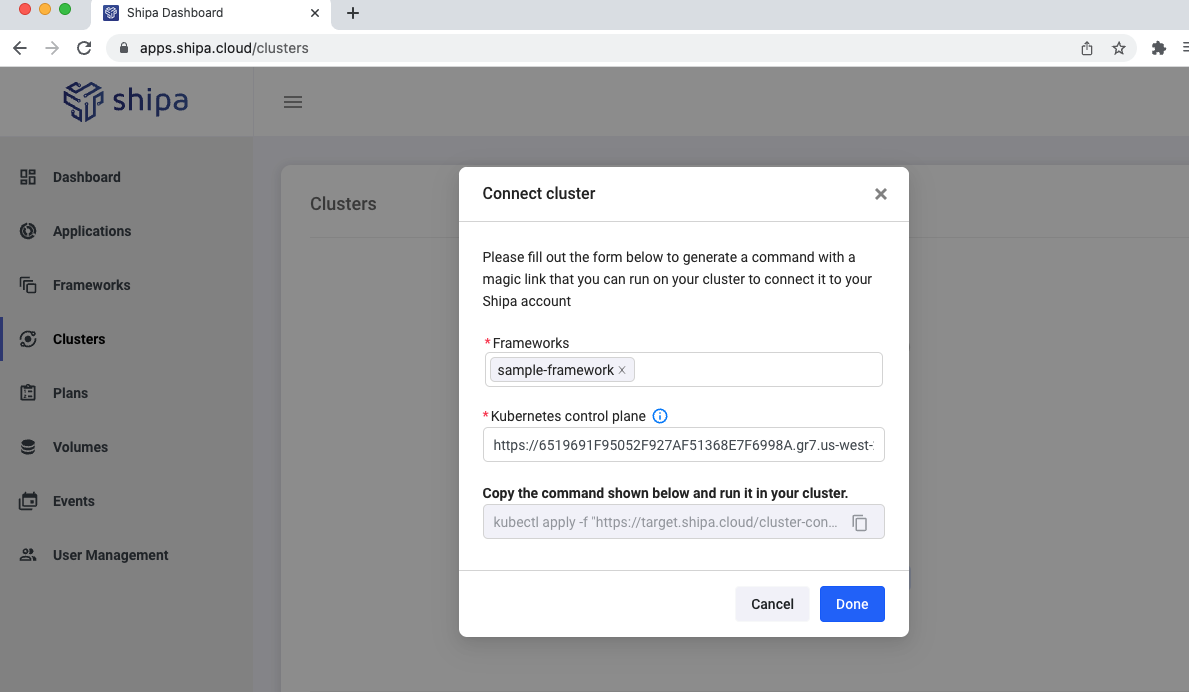Copy the kubectl command with copy icon

859,522
